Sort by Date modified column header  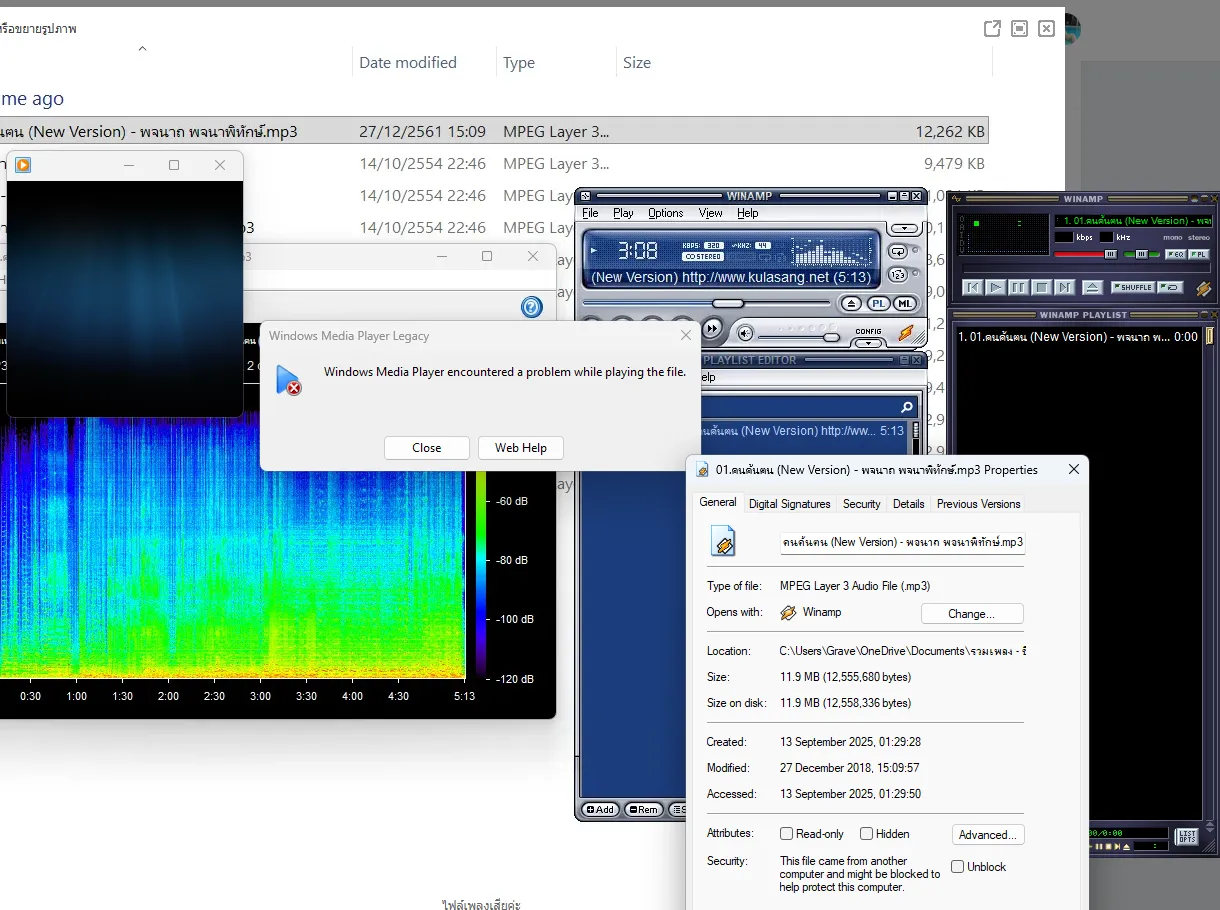[408, 62]
